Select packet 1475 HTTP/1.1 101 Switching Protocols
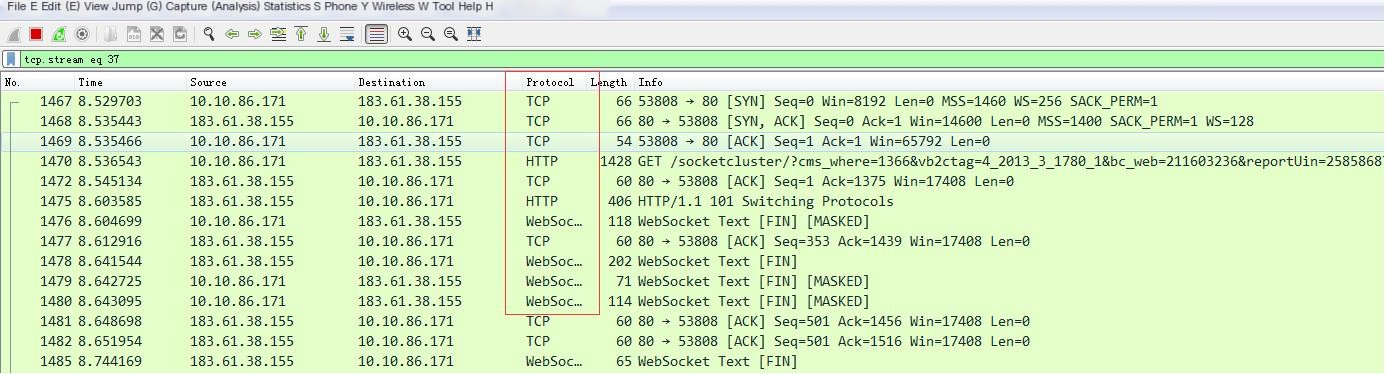 tap(692, 201)
